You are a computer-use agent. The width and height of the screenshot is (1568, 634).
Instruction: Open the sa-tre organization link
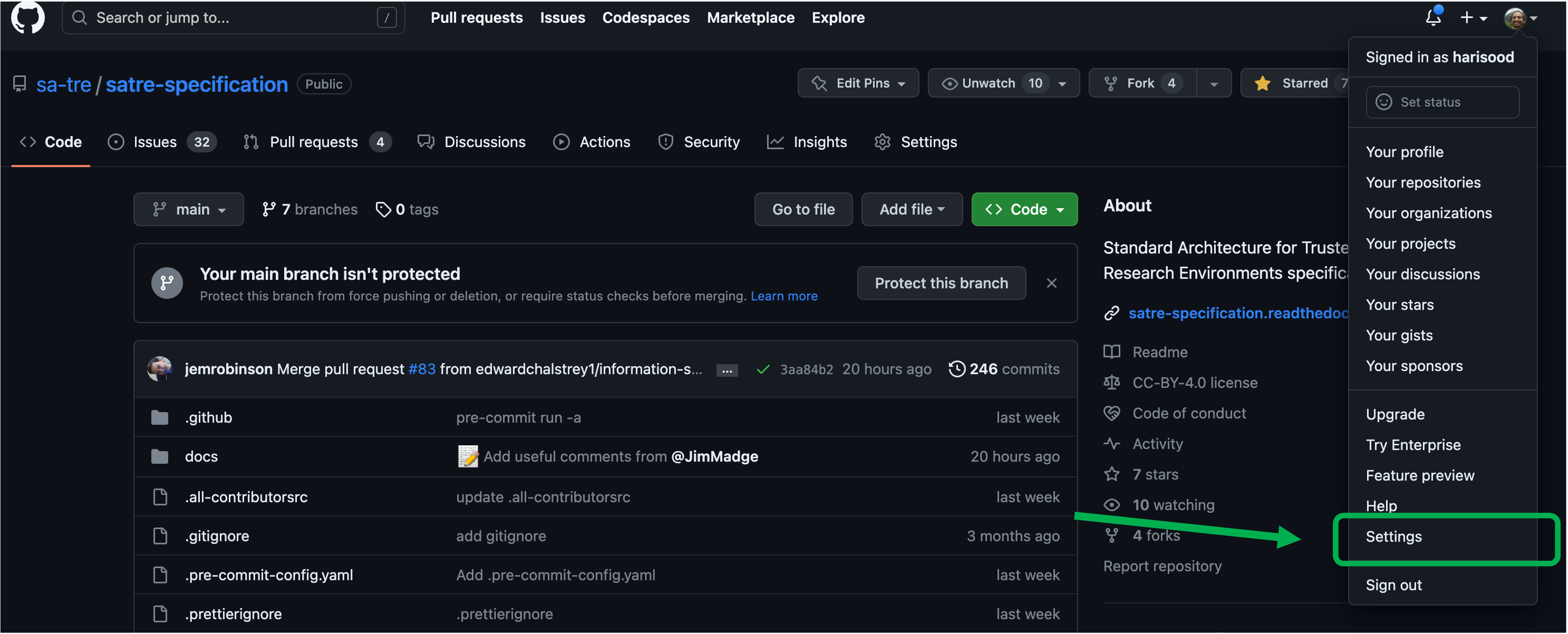coord(63,84)
